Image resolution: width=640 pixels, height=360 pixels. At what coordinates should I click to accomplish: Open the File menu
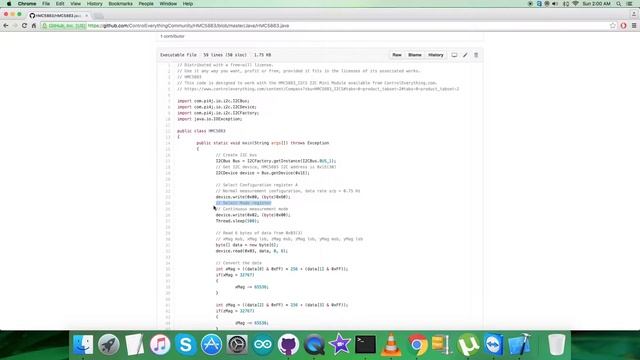(x=46, y=4)
